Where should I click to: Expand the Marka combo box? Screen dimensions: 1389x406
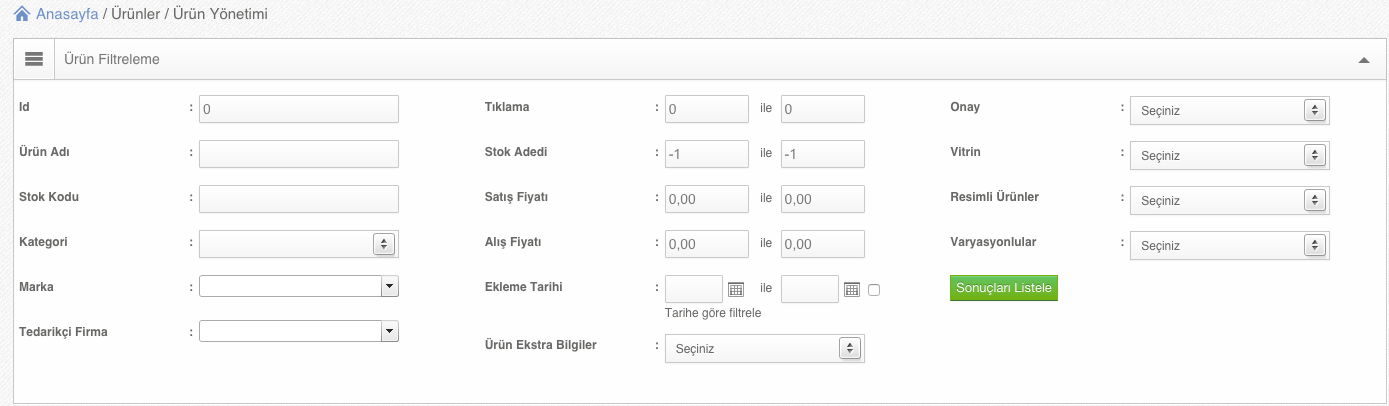299,287
